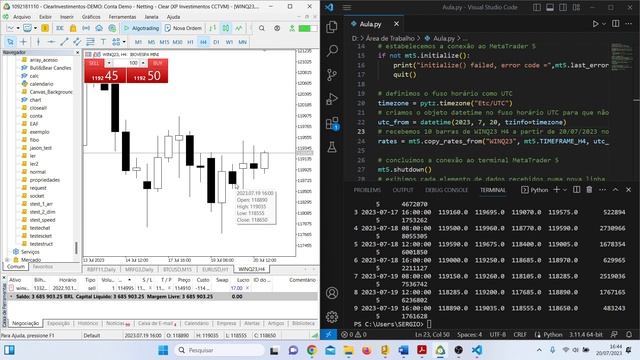640x360 pixels.
Task: Switch to PROBLEMS tab in VS Code
Action: [367, 190]
